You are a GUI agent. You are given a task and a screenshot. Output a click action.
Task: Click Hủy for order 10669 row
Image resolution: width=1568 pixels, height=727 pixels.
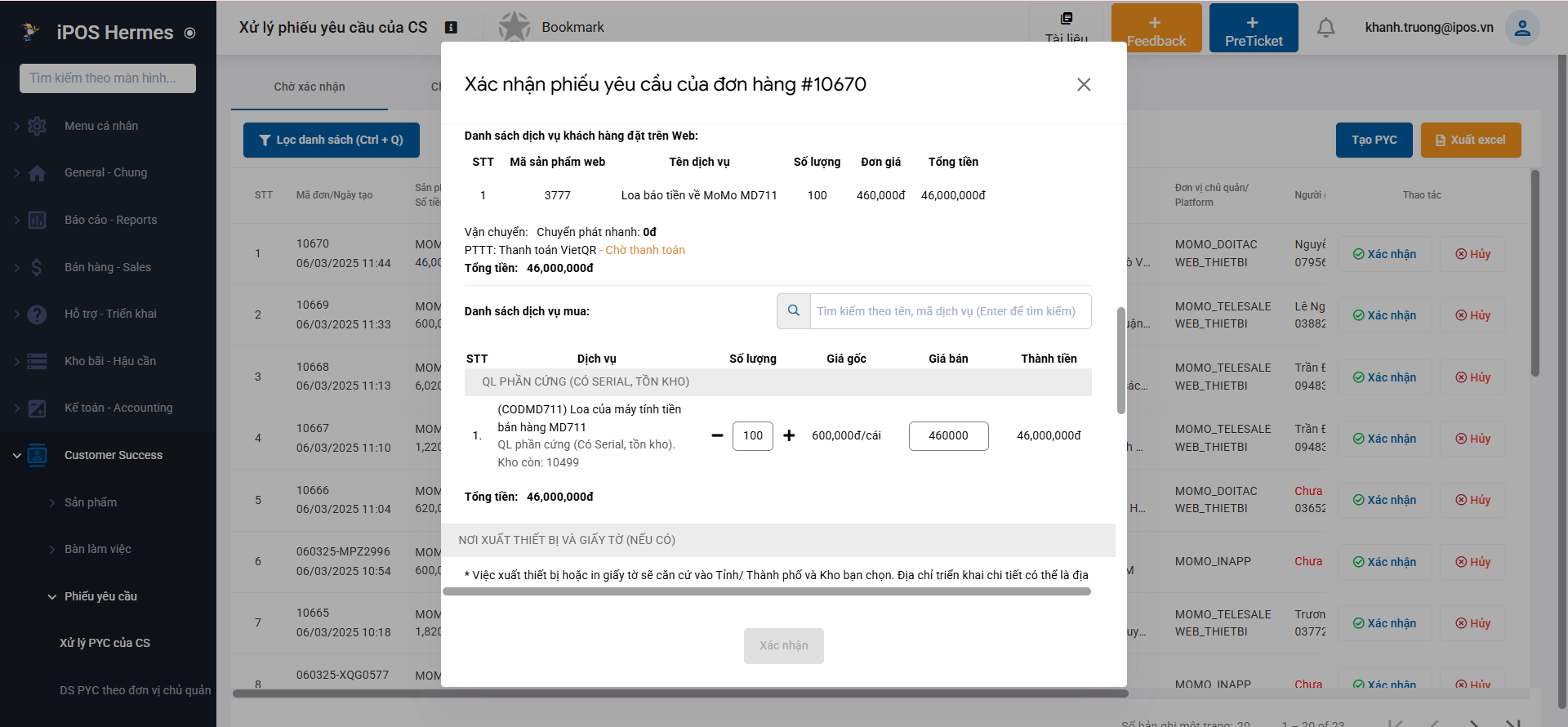(x=1472, y=315)
